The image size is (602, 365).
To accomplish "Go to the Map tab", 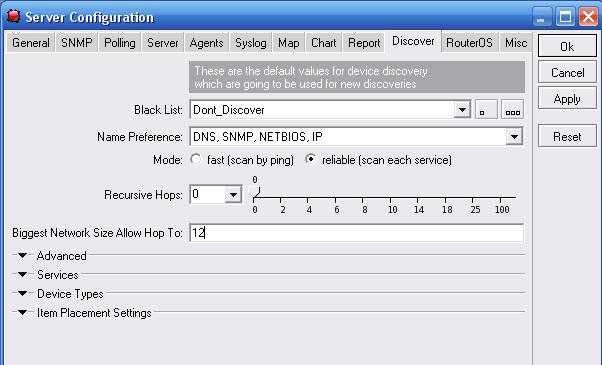I will [289, 43].
